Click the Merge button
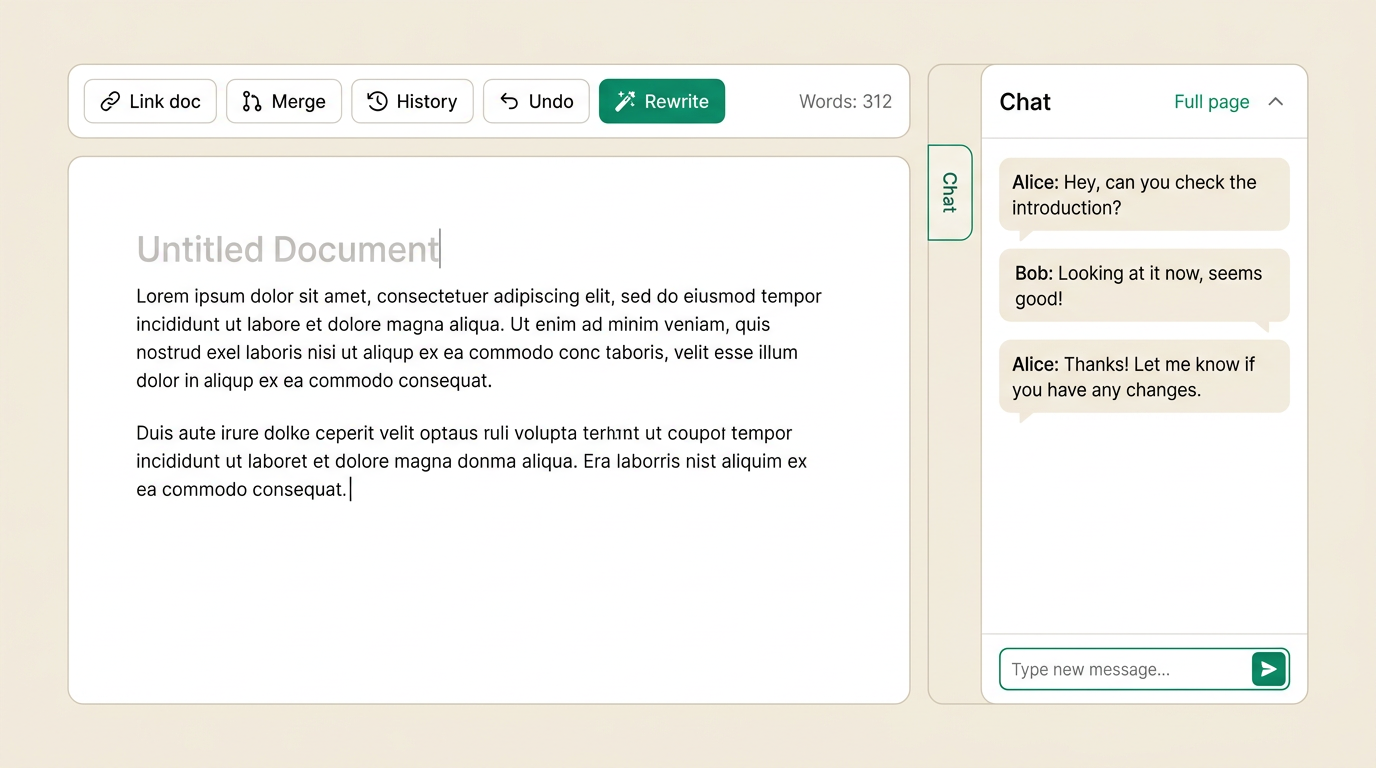Viewport: 1376px width, 768px height. click(x=284, y=101)
